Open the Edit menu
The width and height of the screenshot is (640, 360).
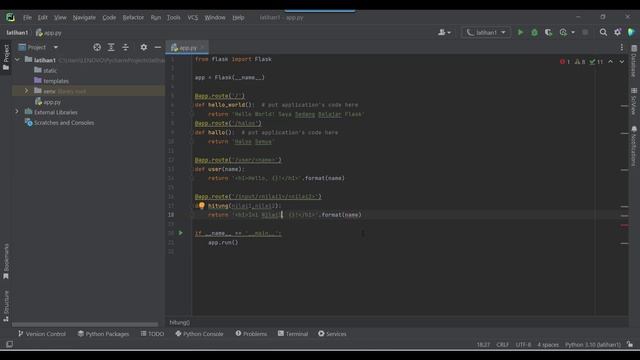pos(42,18)
